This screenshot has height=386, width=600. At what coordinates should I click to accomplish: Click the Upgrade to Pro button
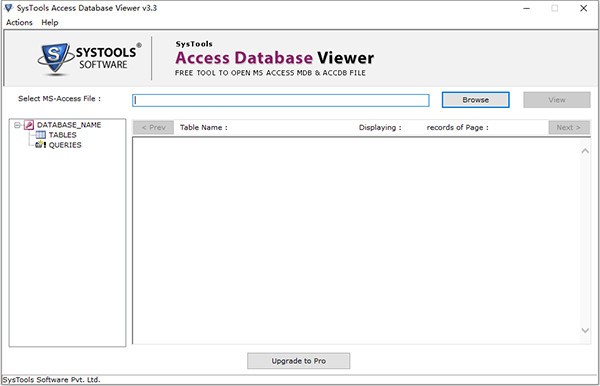298,361
